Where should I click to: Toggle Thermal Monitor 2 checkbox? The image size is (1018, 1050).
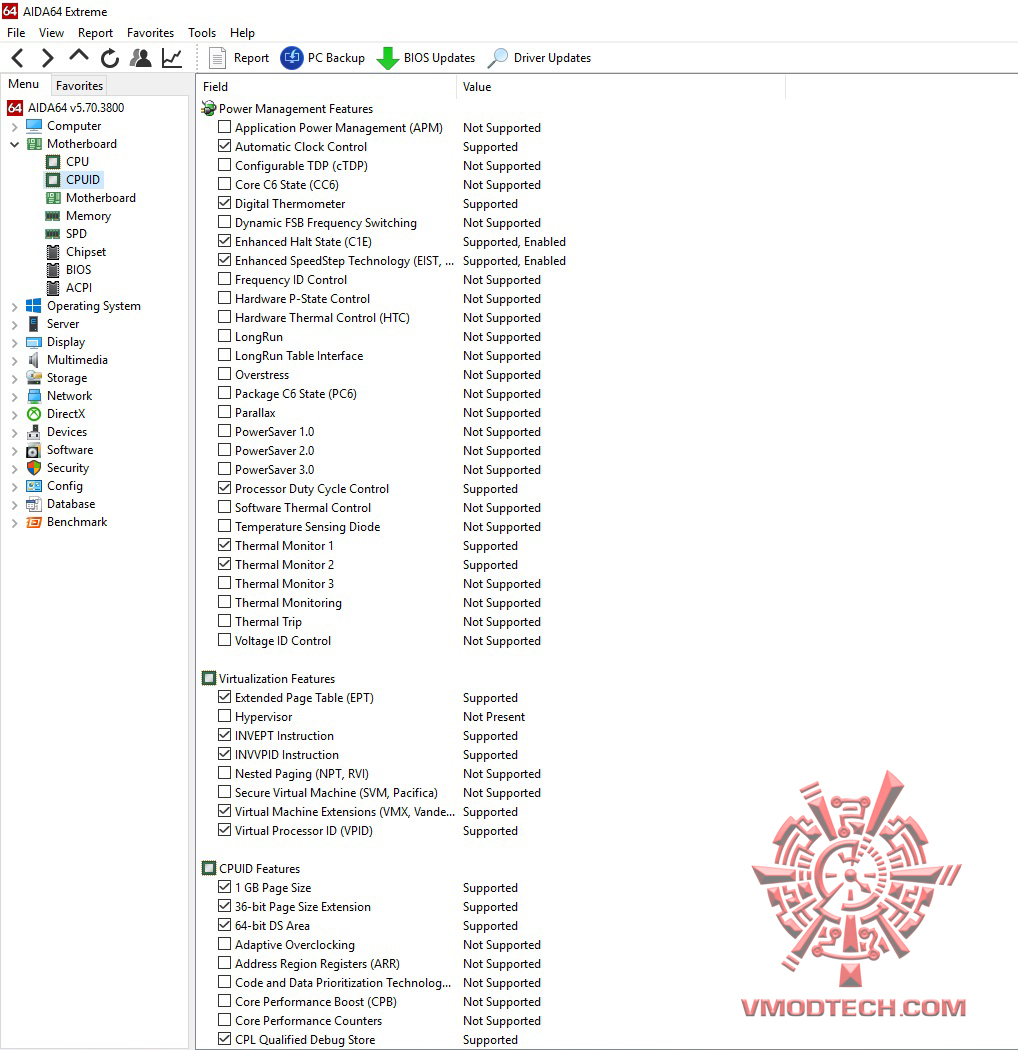[x=224, y=564]
